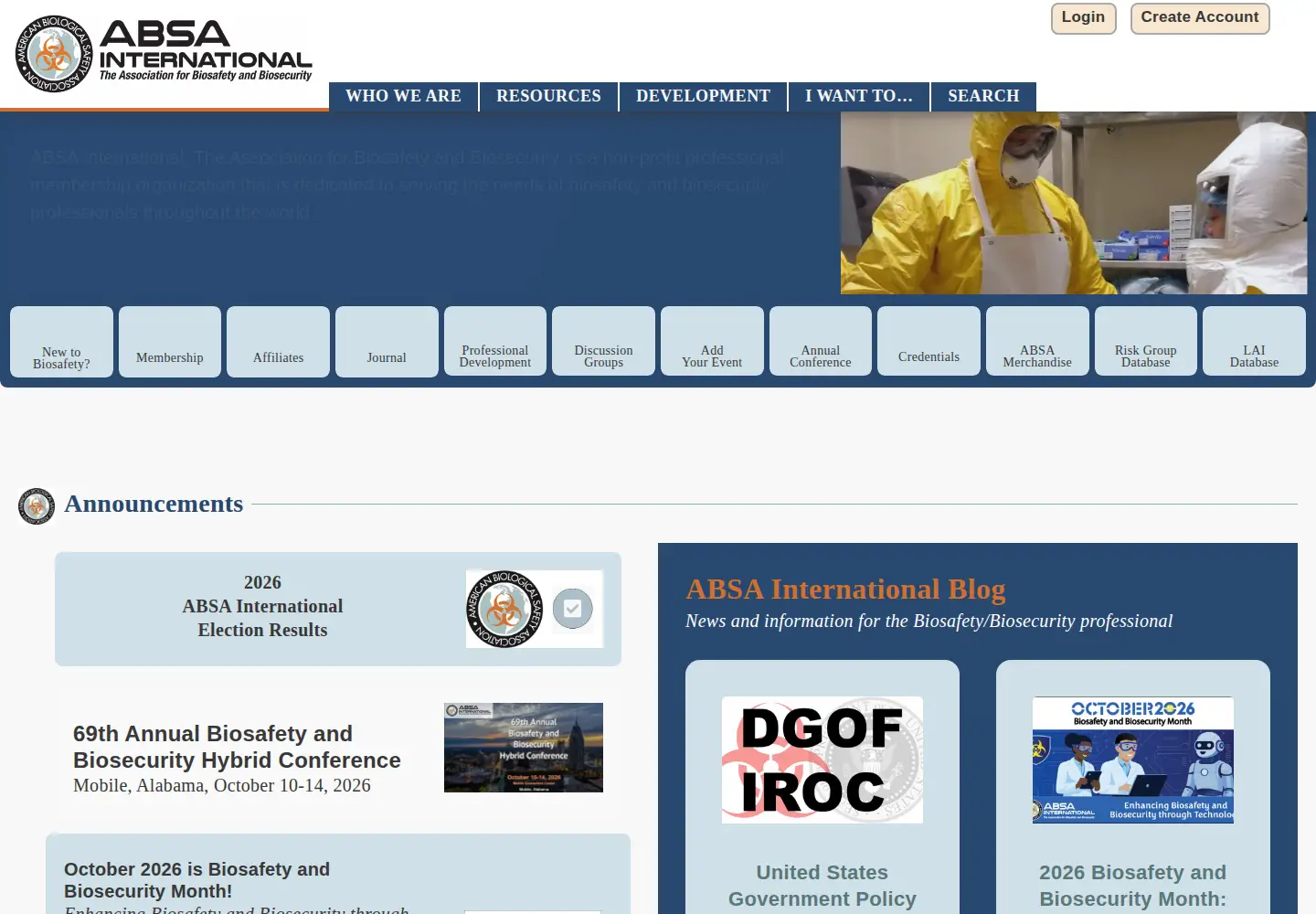The width and height of the screenshot is (1316, 914).
Task: Click the small seal icon beside Announcements
Action: pos(37,506)
